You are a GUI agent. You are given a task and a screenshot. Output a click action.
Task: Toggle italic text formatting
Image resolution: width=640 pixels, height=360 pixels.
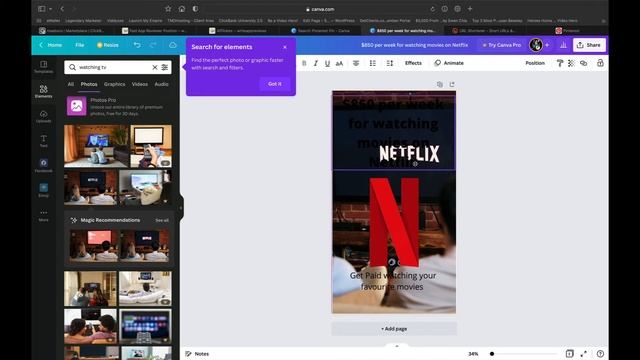coord(316,63)
